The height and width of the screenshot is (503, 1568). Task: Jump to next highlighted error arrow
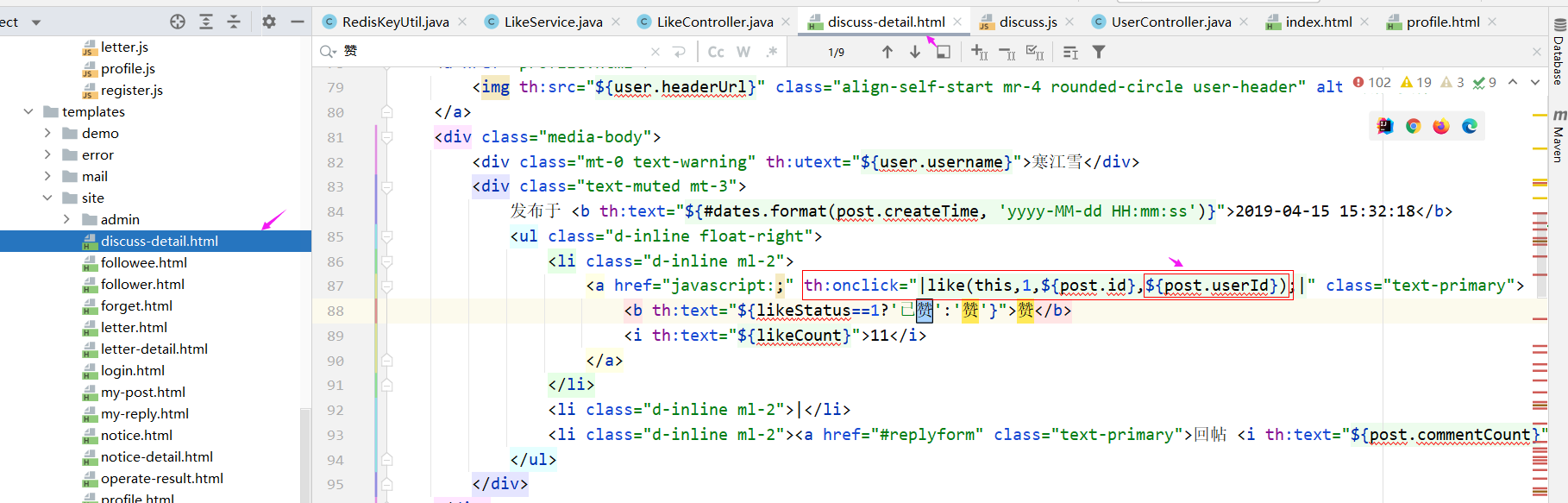pyautogui.click(x=1535, y=82)
